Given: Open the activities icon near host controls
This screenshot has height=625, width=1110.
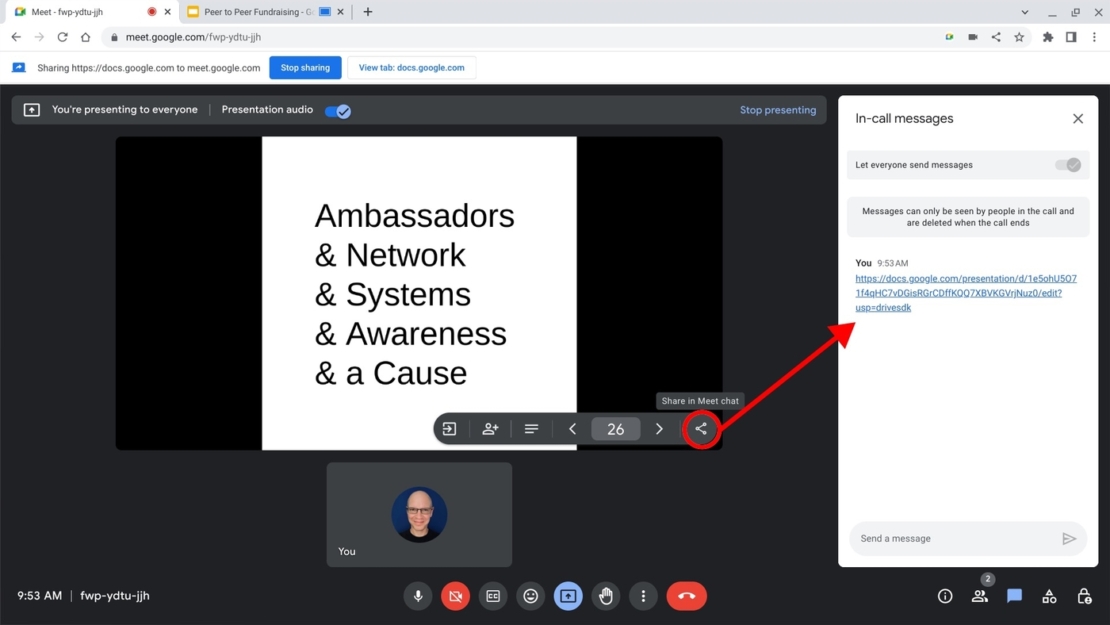Looking at the screenshot, I should tap(1049, 595).
